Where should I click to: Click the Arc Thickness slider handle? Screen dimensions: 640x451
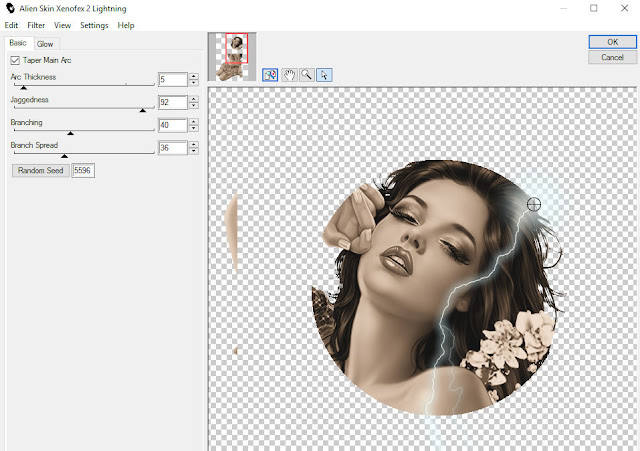pyautogui.click(x=24, y=88)
